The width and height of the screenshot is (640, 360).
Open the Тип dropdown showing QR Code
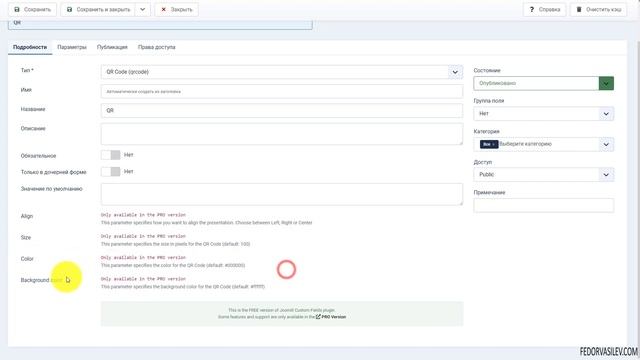282,72
